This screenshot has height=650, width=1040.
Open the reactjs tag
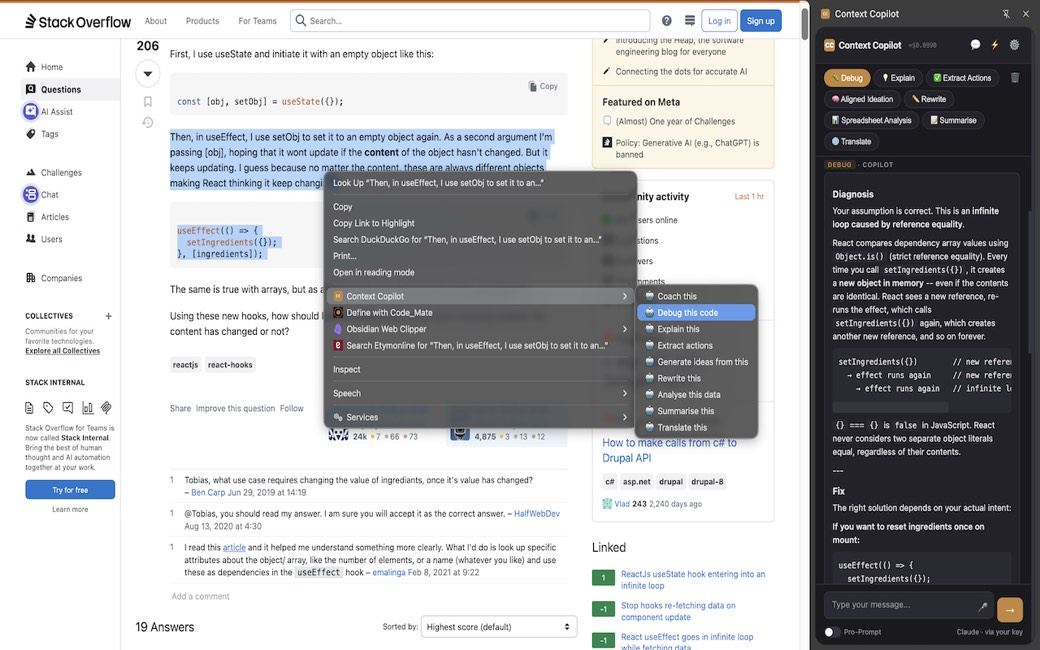coord(185,365)
